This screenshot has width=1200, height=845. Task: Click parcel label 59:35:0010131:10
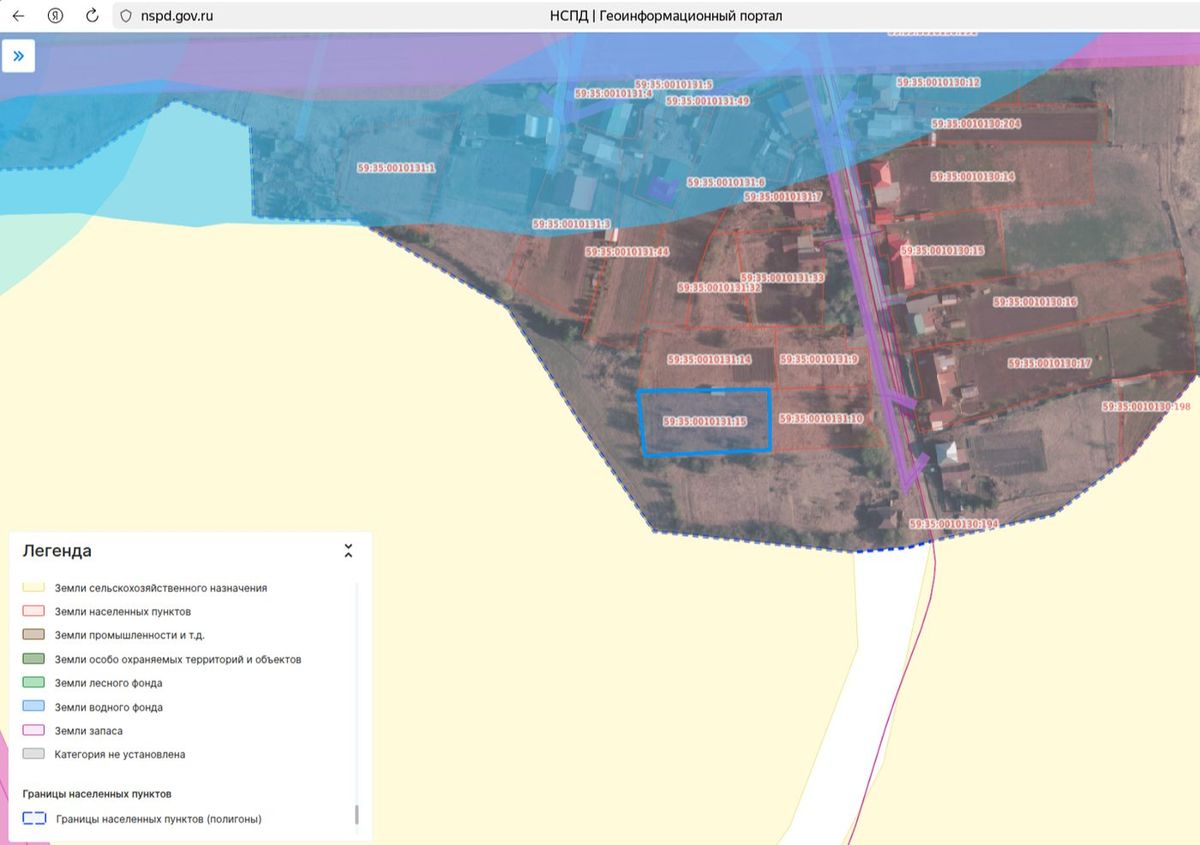pos(821,419)
